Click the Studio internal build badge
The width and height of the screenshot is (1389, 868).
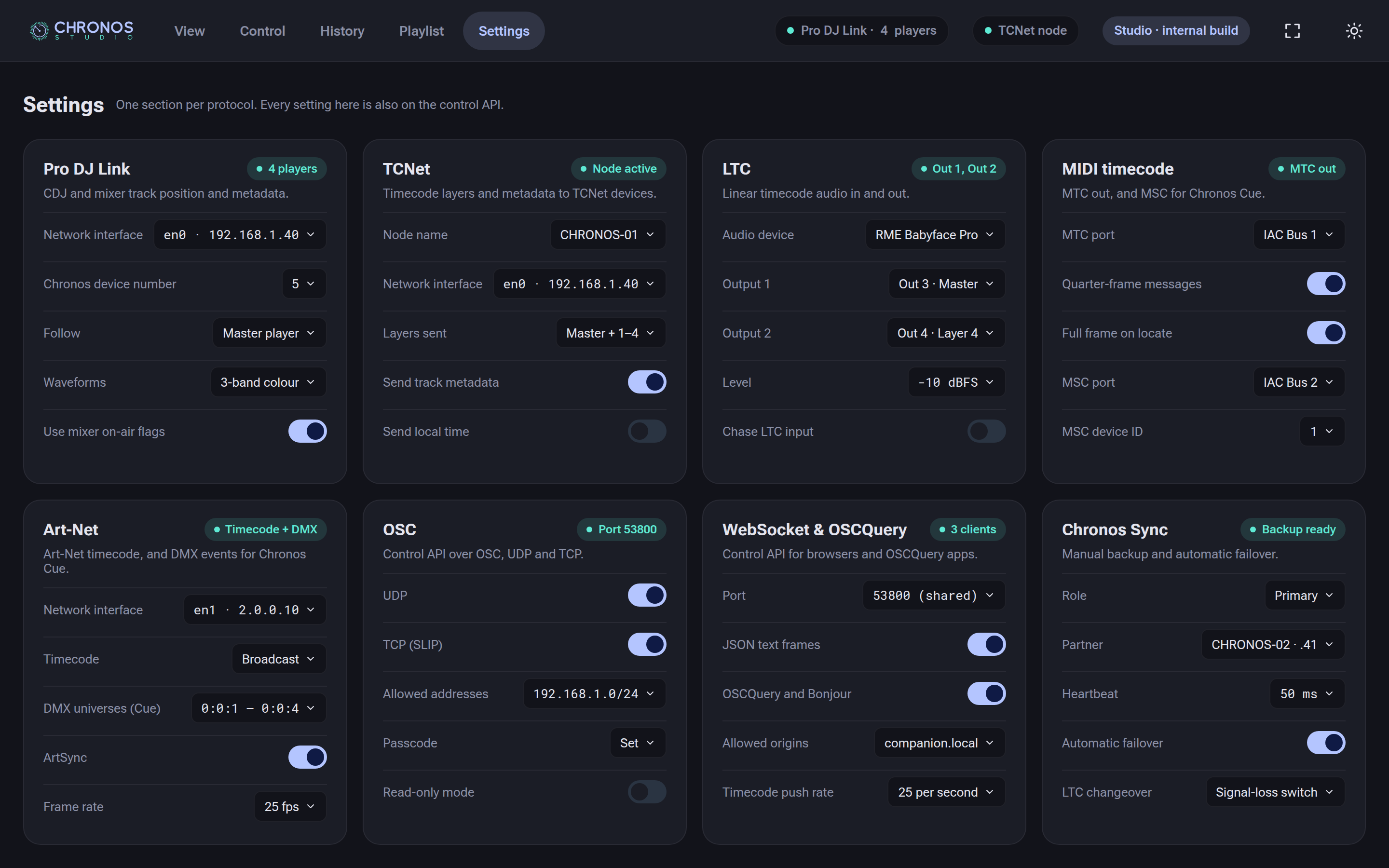click(x=1176, y=30)
